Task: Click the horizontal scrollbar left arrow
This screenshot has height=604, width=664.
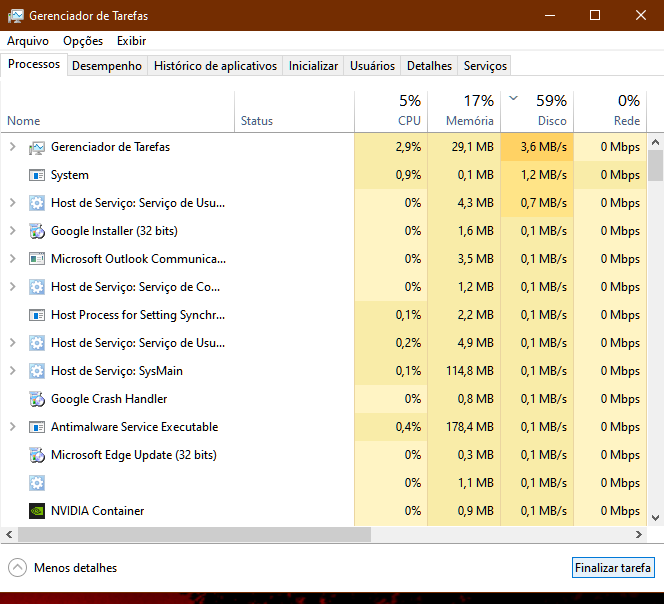Action: [x=9, y=535]
